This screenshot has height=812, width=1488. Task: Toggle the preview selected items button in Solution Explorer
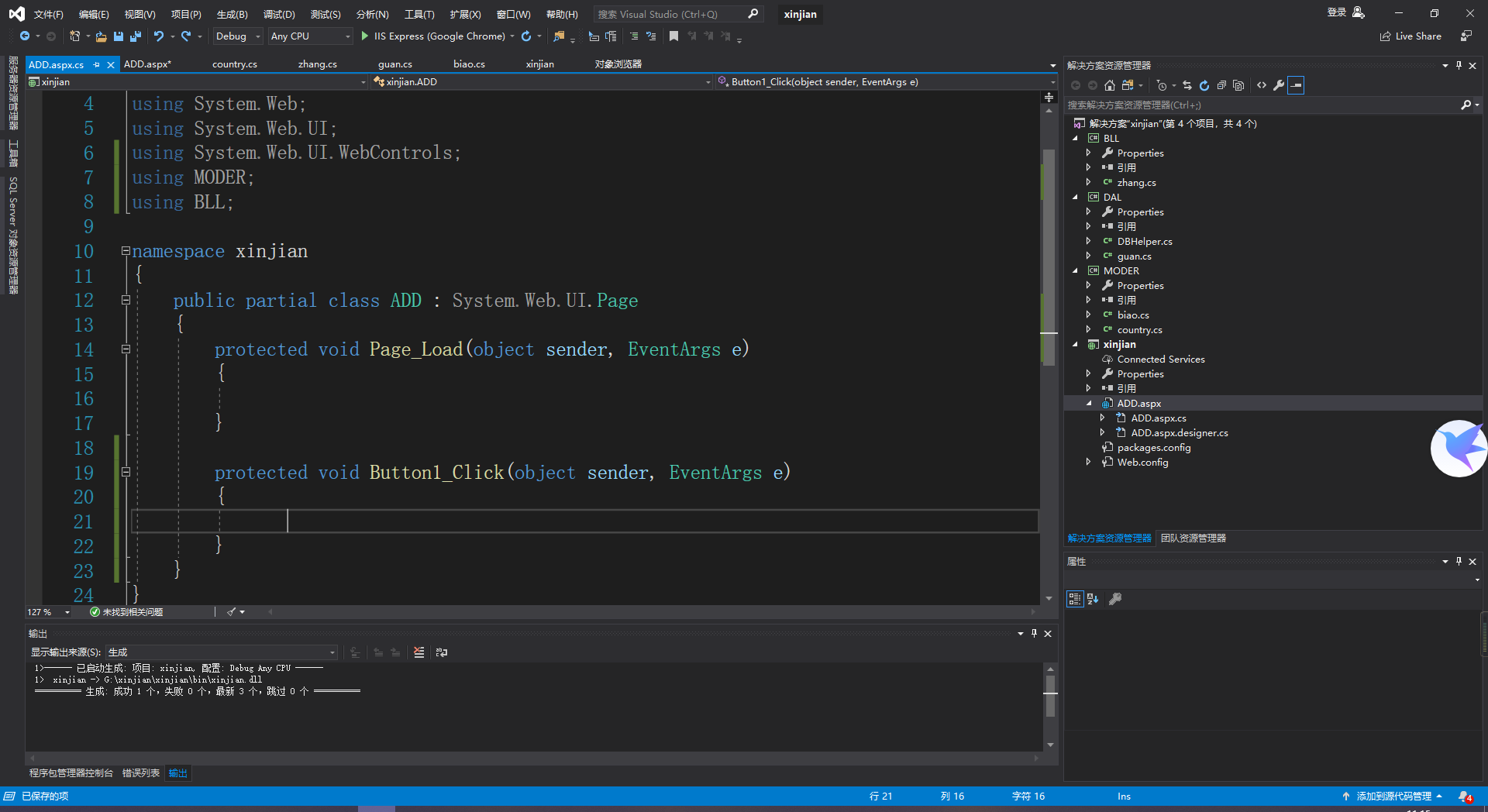tap(1296, 85)
